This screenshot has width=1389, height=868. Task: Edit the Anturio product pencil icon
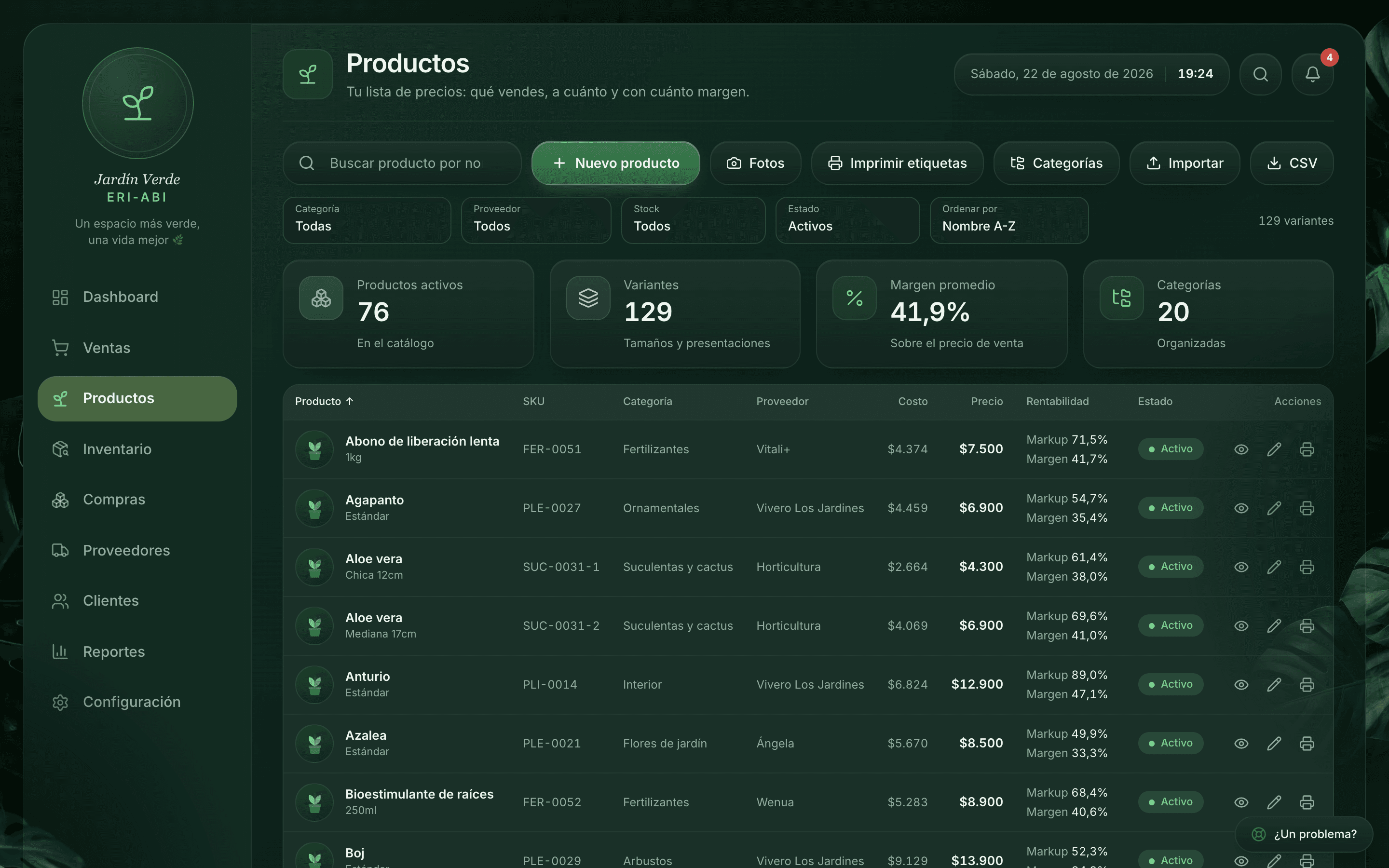click(x=1274, y=684)
